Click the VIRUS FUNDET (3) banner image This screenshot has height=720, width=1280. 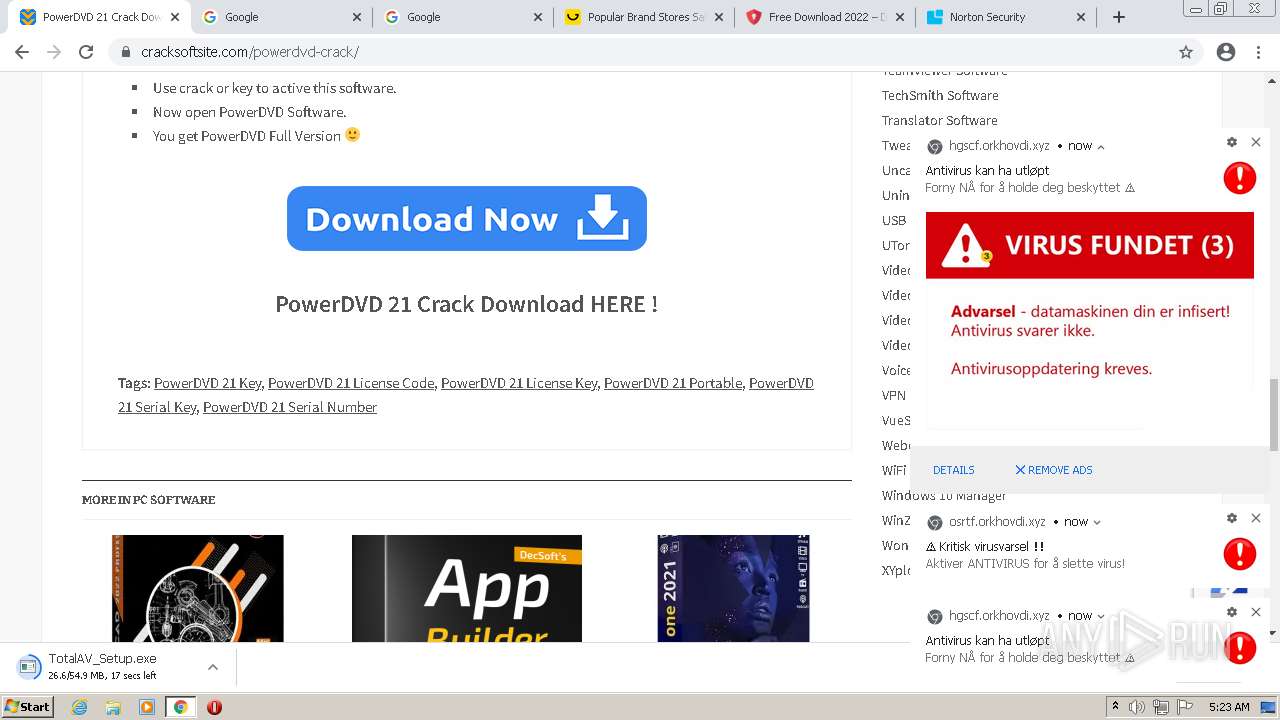1090,245
